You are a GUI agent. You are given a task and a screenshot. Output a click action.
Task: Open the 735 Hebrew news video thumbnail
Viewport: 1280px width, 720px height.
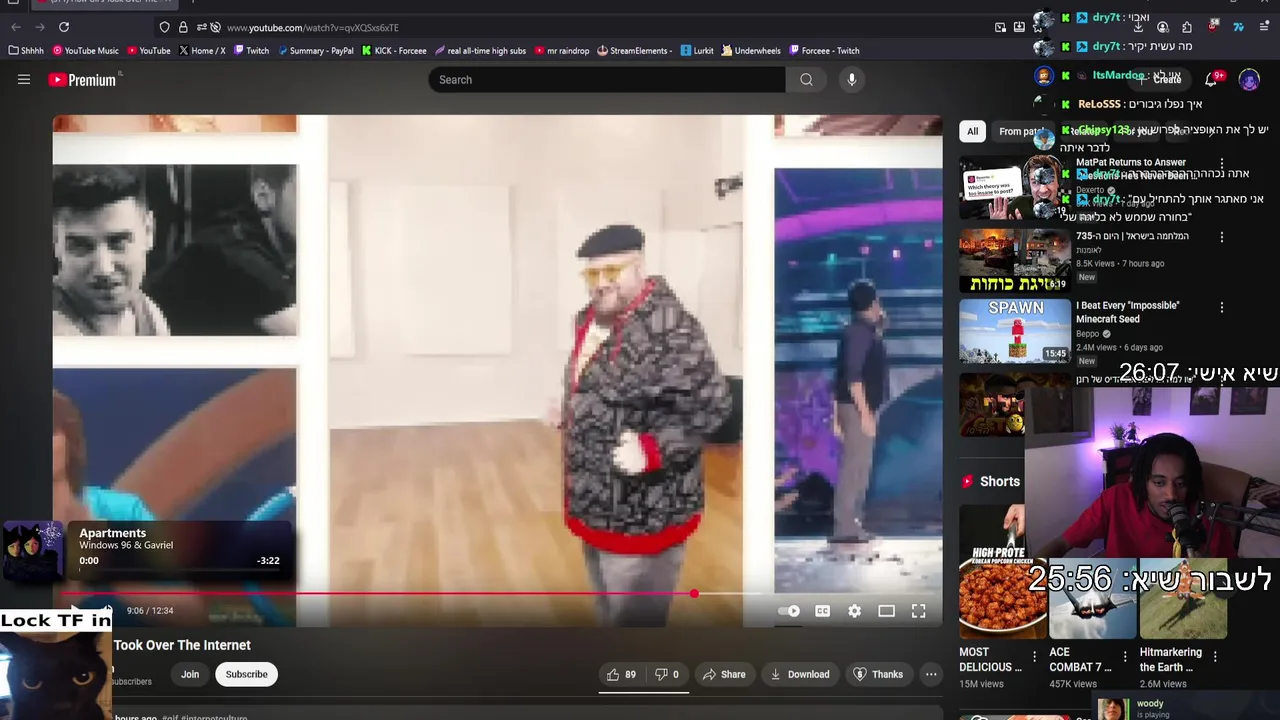[x=1014, y=261]
